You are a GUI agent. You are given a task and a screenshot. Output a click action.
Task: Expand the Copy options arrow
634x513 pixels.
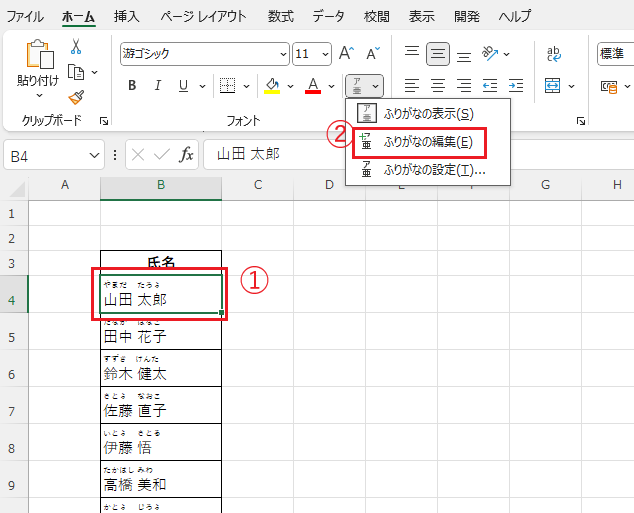[94, 72]
